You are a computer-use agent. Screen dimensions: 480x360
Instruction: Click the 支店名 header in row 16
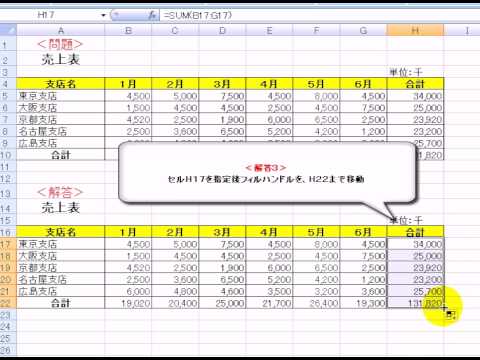pos(61,232)
